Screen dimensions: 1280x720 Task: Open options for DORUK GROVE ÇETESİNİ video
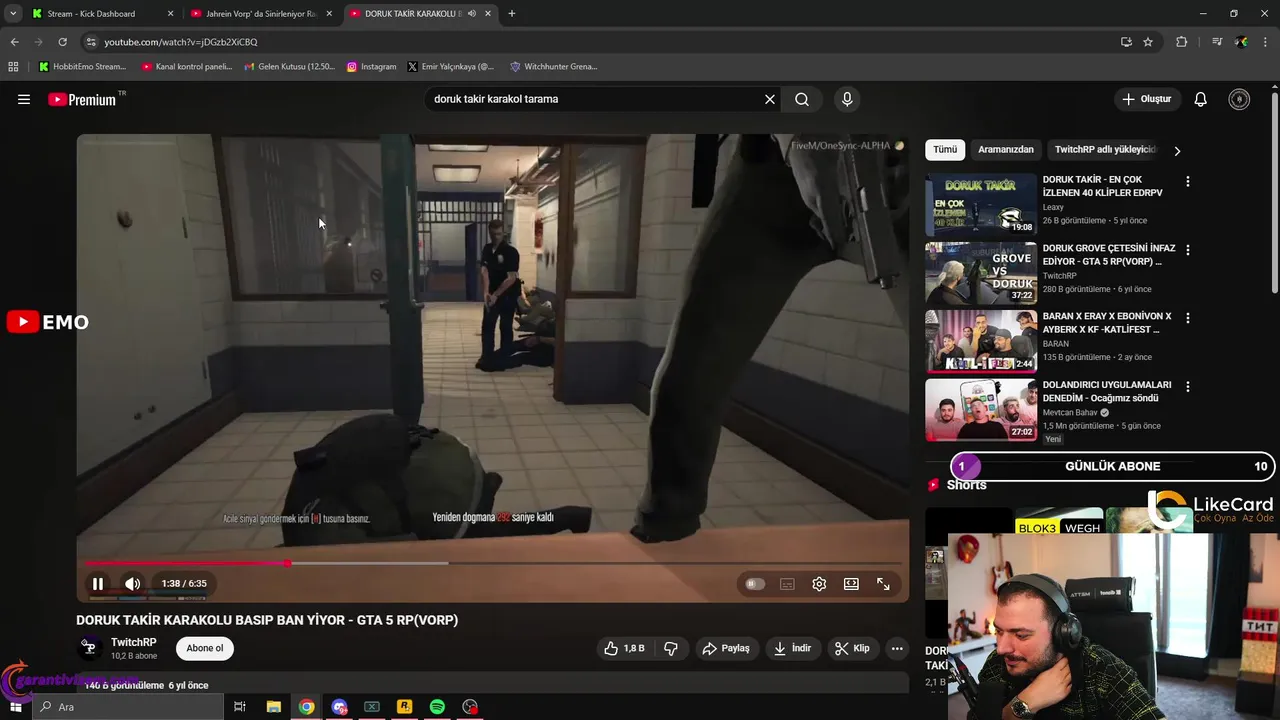coord(1188,250)
